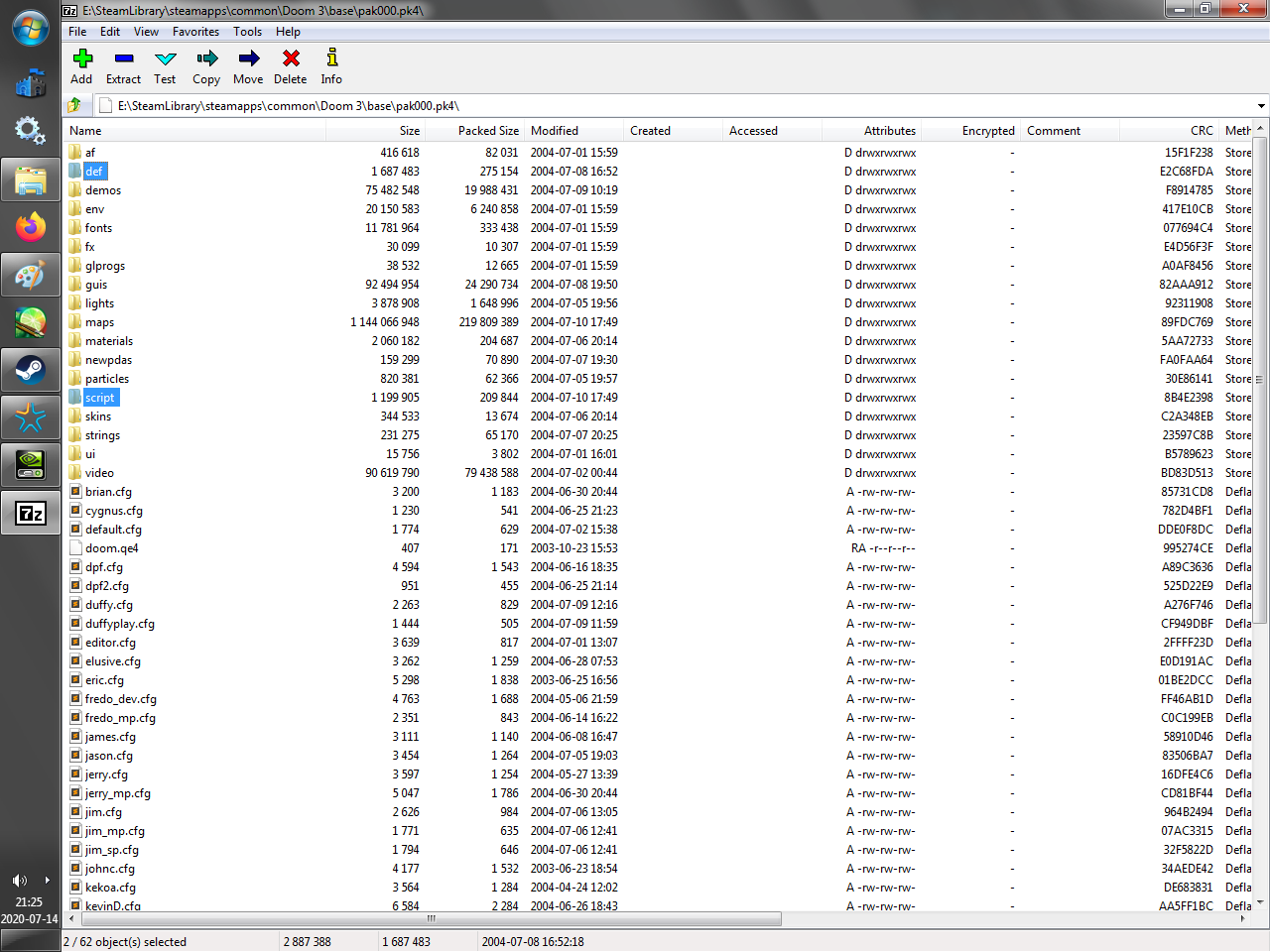The width and height of the screenshot is (1270, 952).
Task: Select the 'demos' folder name
Action: point(103,189)
